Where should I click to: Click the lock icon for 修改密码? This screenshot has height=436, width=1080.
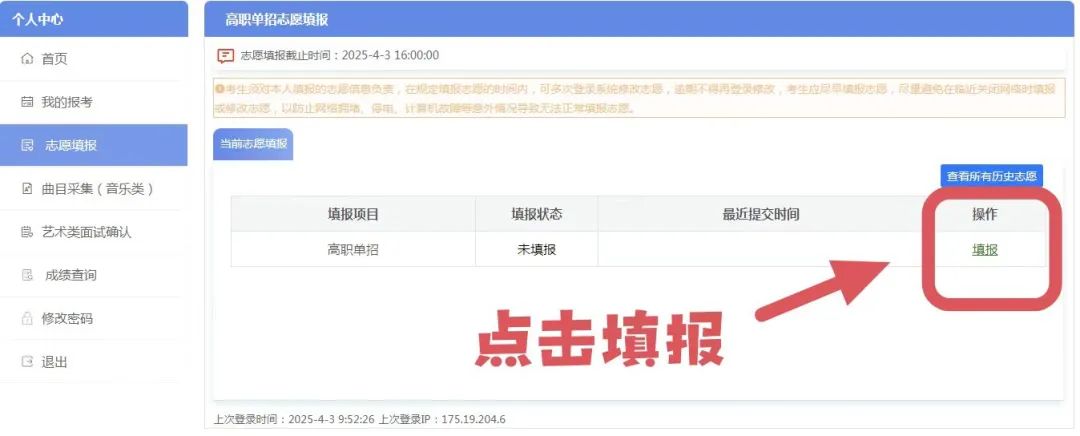pos(27,318)
